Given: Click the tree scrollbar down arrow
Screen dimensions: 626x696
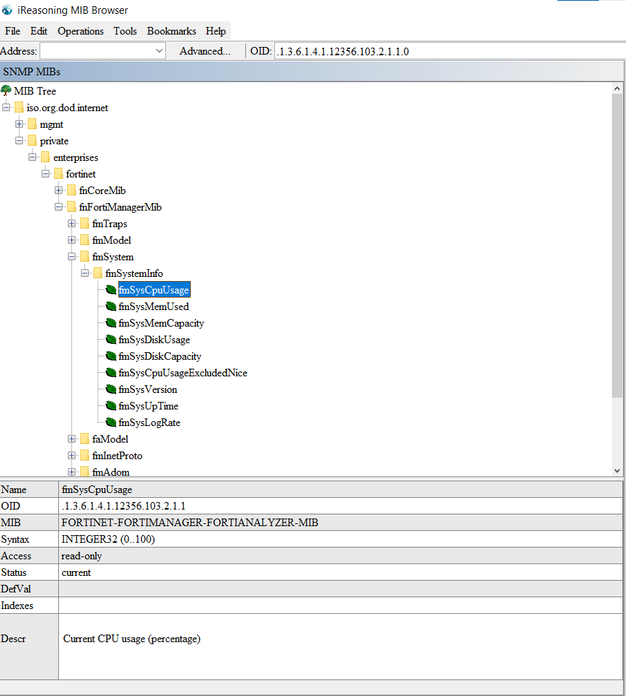Looking at the screenshot, I should click(617, 471).
